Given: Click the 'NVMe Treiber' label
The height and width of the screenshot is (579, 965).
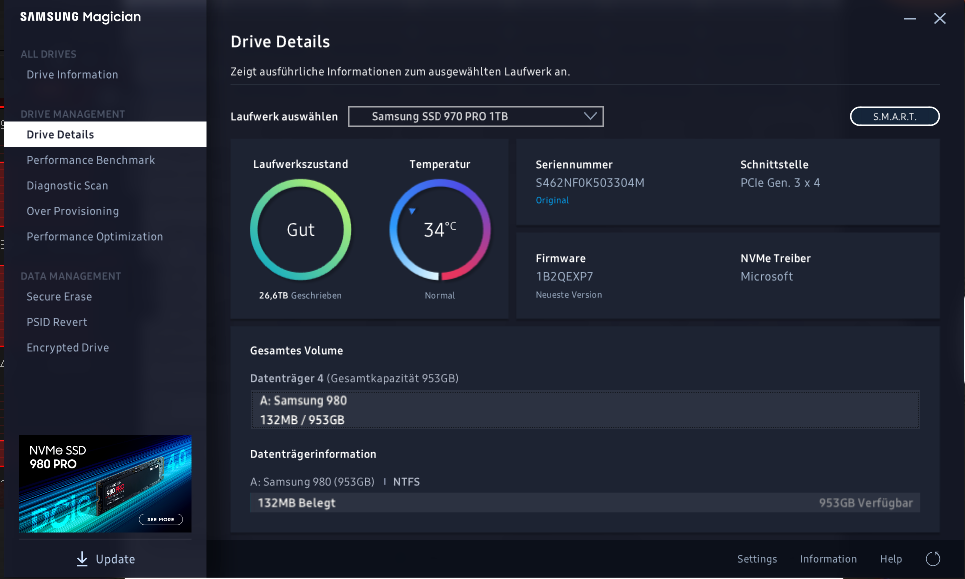Looking at the screenshot, I should [x=775, y=258].
